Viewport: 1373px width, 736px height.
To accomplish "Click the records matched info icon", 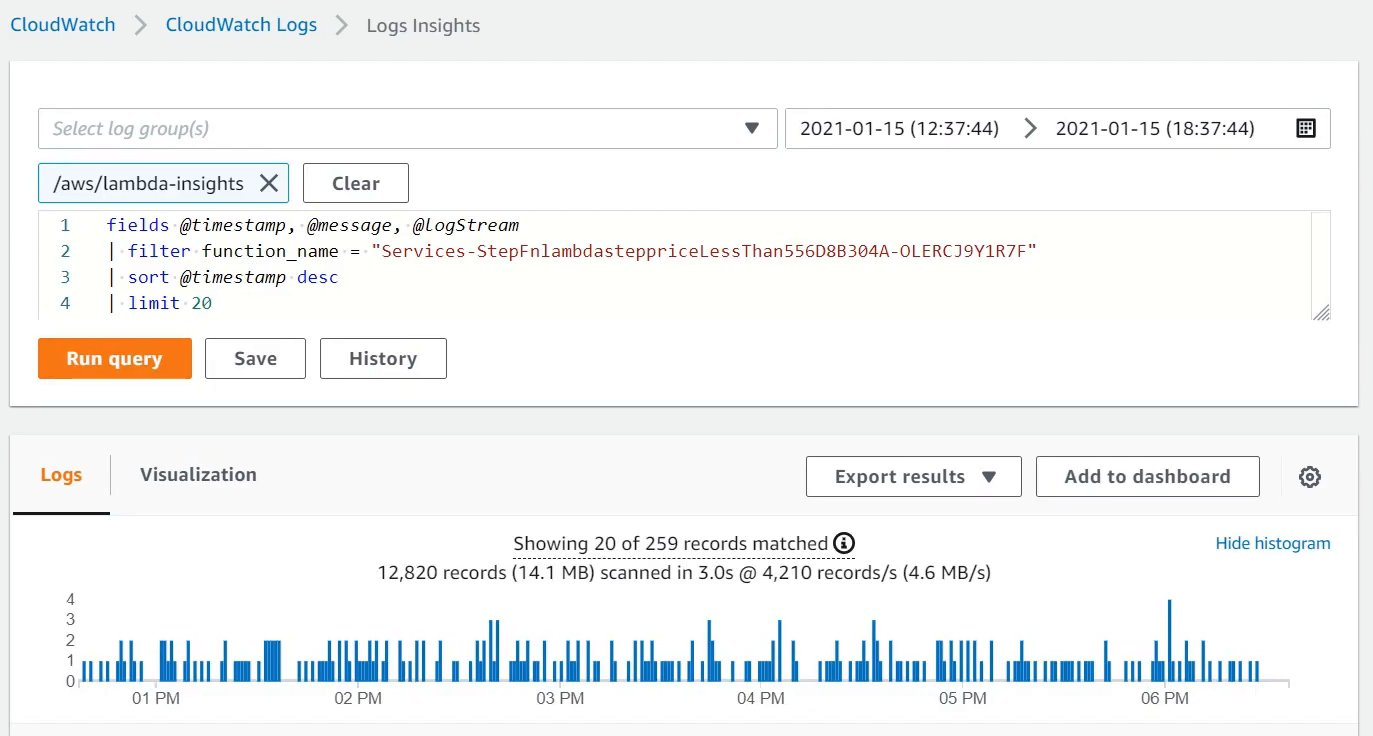I will click(843, 543).
